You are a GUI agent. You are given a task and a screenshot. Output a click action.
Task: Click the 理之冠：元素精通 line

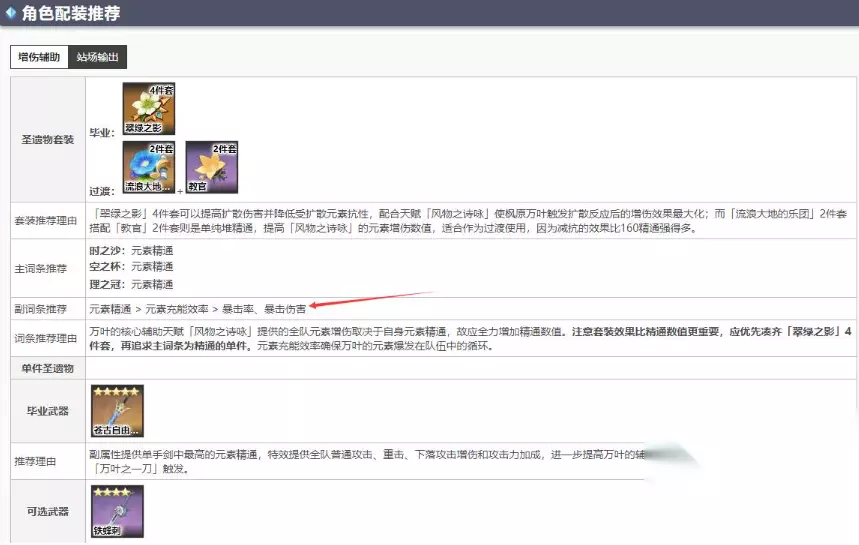pos(131,284)
